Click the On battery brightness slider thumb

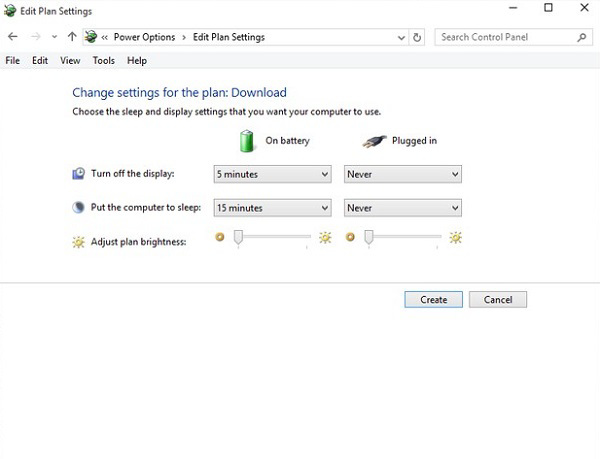[x=238, y=237]
